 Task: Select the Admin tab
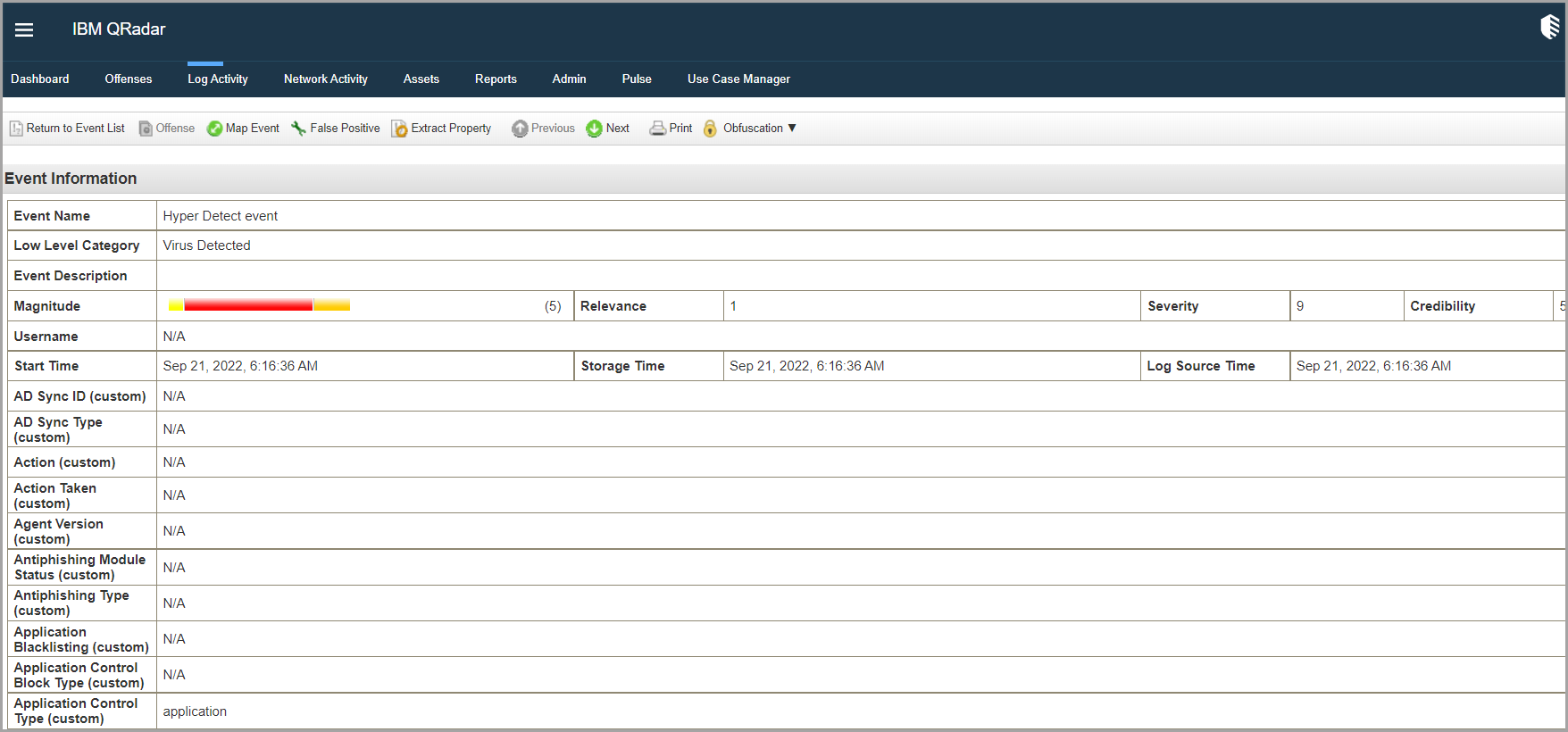tap(569, 79)
